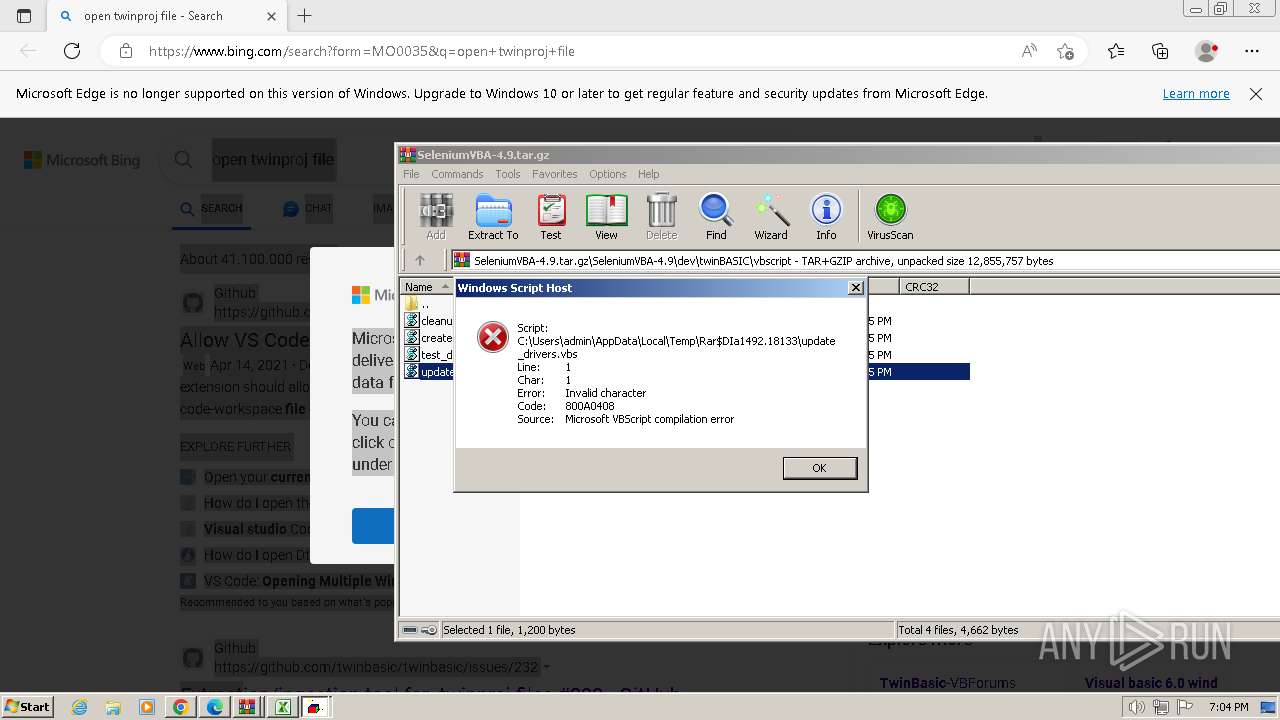Switch to Excel in taskbar
Viewport: 1280px width, 720px height.
[x=282, y=707]
